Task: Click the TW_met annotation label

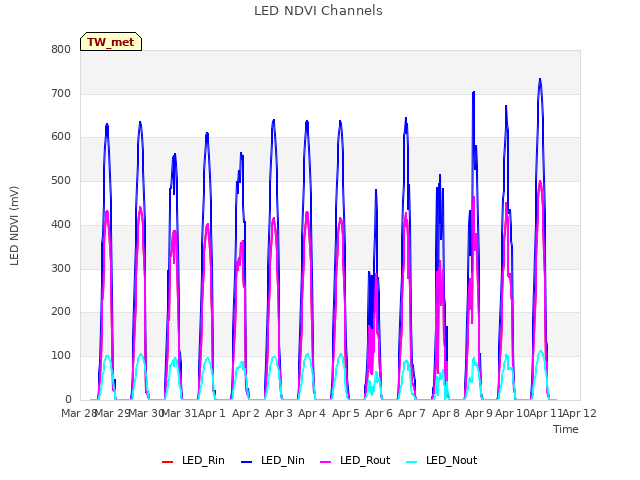Action: pos(111,42)
